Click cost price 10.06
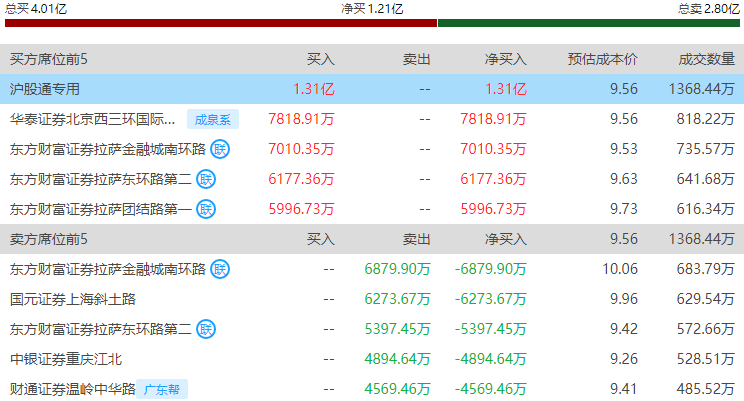This screenshot has height=401, width=744. pyautogui.click(x=620, y=269)
